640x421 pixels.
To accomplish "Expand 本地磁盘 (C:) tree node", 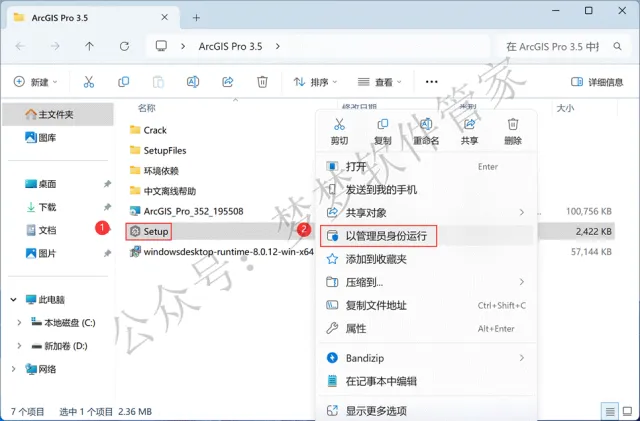I will pos(19,323).
